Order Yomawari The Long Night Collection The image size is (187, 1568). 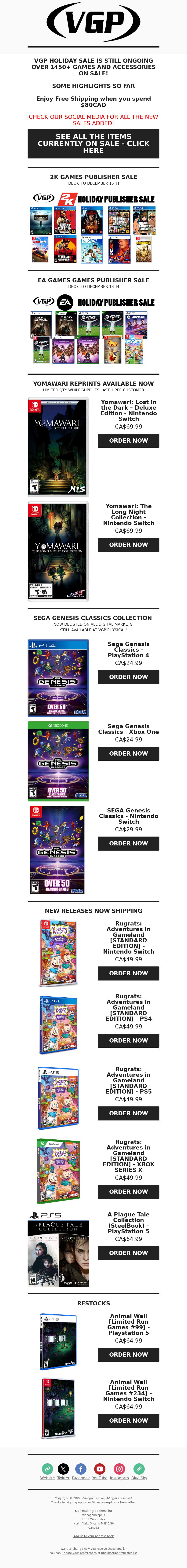click(128, 545)
